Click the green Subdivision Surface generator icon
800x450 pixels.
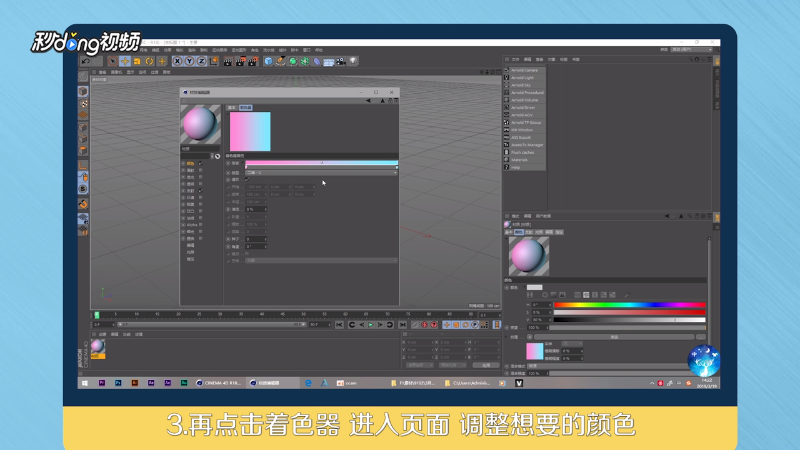point(293,61)
